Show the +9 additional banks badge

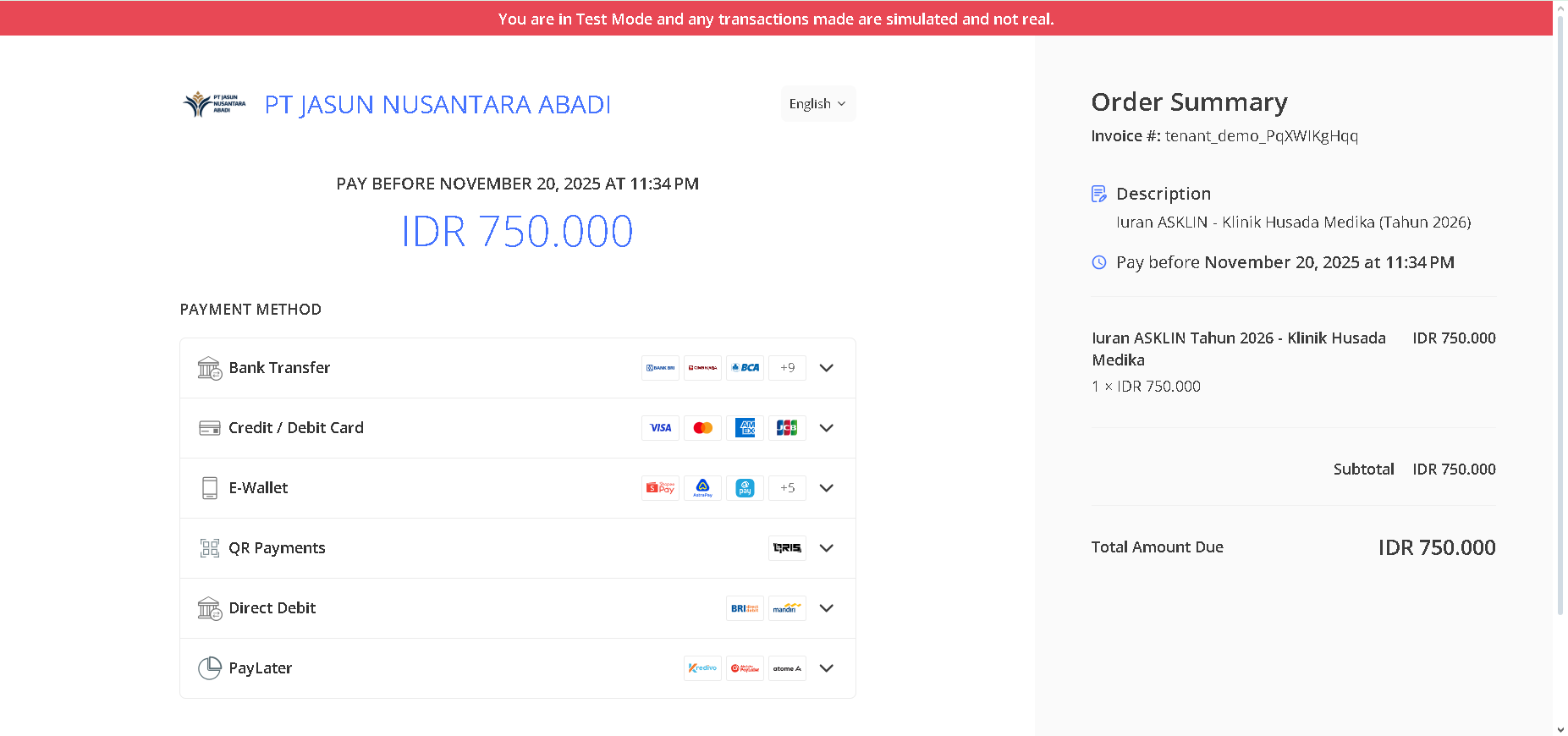787,368
